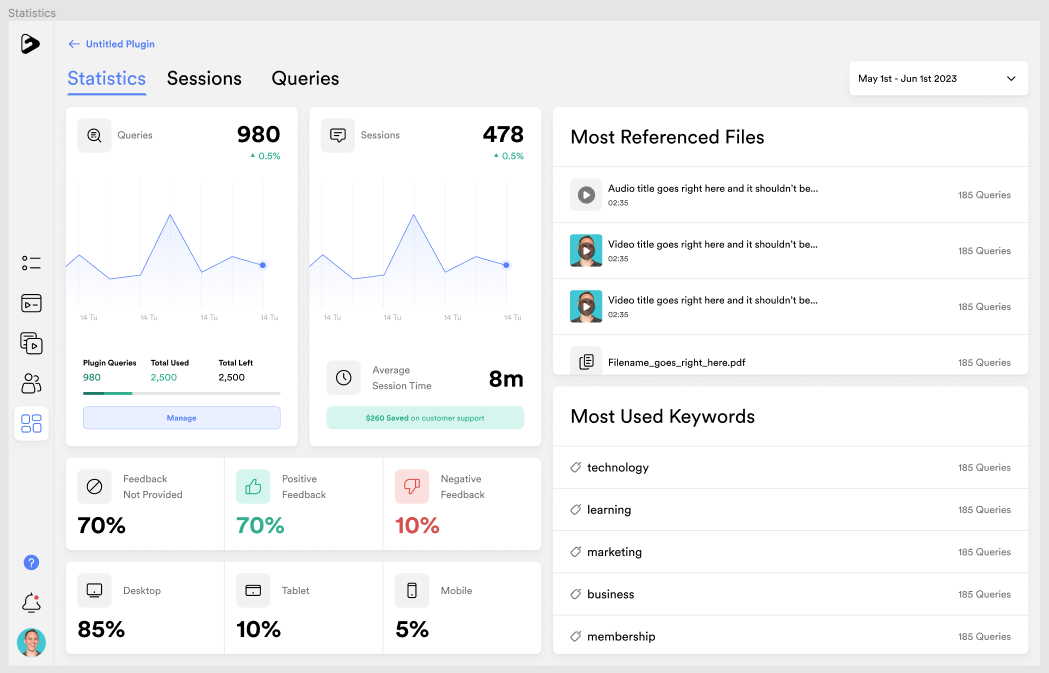Go back via Untitled Plugin link

coord(120,44)
